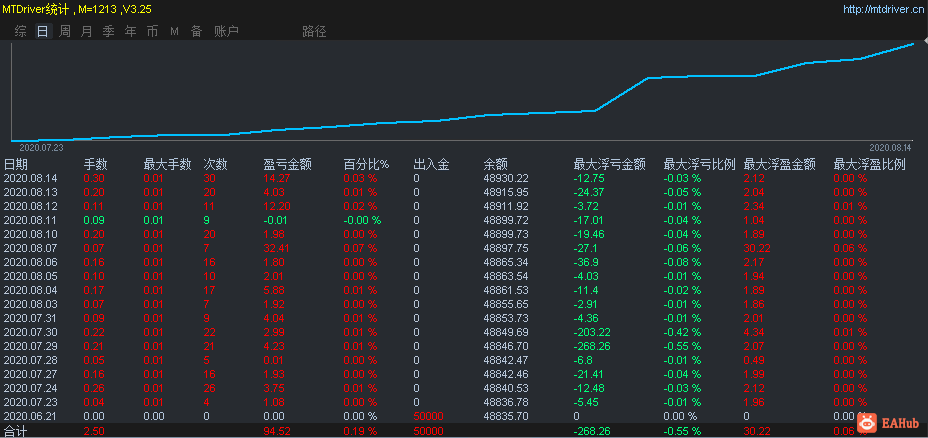
Task: Click the 出入金 column header
Action: (x=431, y=165)
